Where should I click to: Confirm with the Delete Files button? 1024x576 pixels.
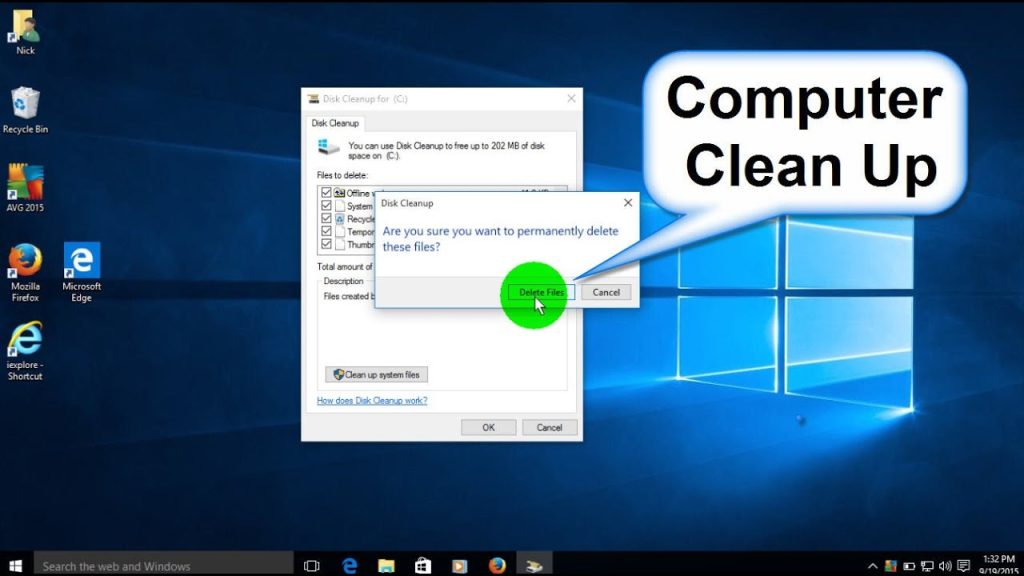point(541,292)
